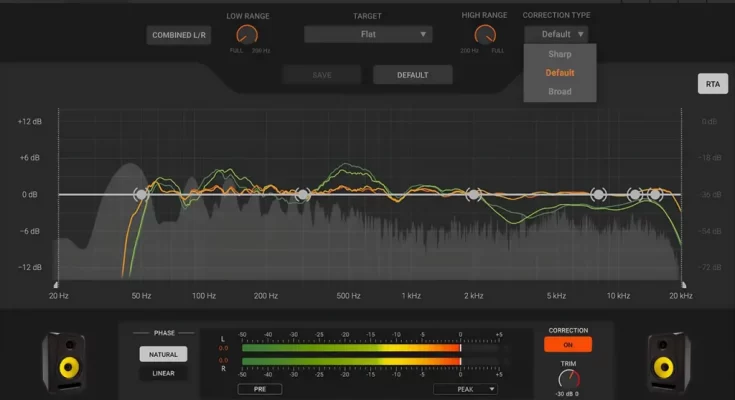Open the Target curve dropdown
This screenshot has width=735, height=400.
click(368, 34)
